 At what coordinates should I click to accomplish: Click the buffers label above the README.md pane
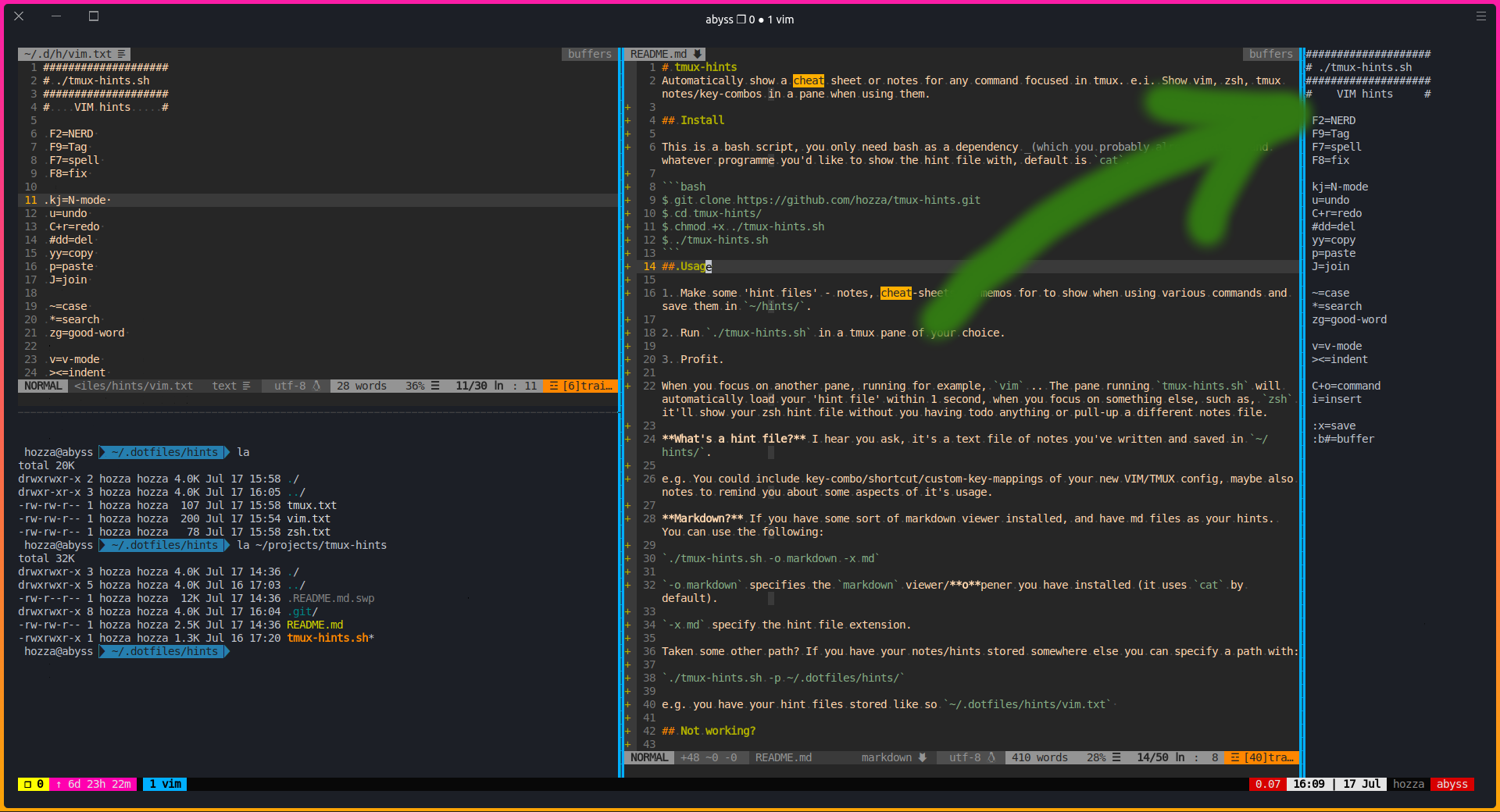pyautogui.click(x=1271, y=54)
